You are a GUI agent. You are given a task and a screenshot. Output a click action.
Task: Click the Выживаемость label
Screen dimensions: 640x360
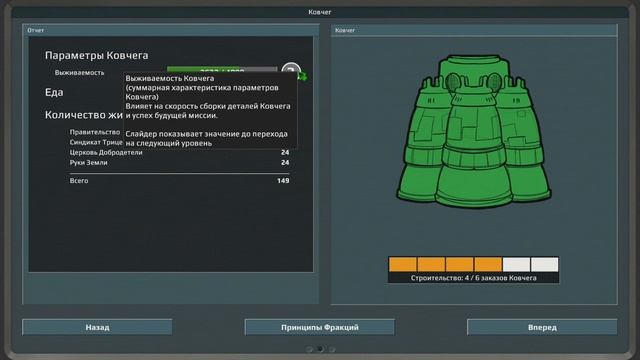pos(79,73)
